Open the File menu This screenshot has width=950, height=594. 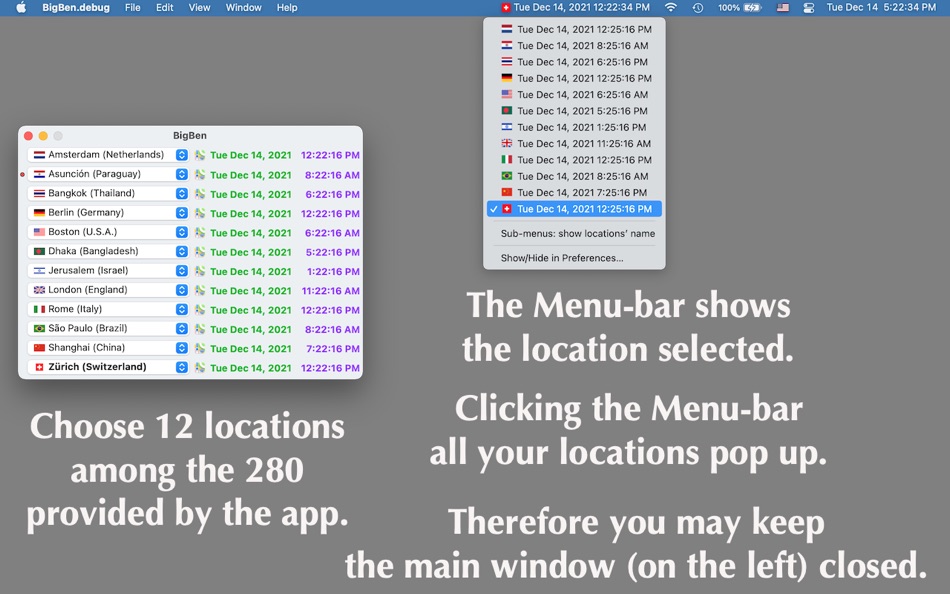[133, 8]
